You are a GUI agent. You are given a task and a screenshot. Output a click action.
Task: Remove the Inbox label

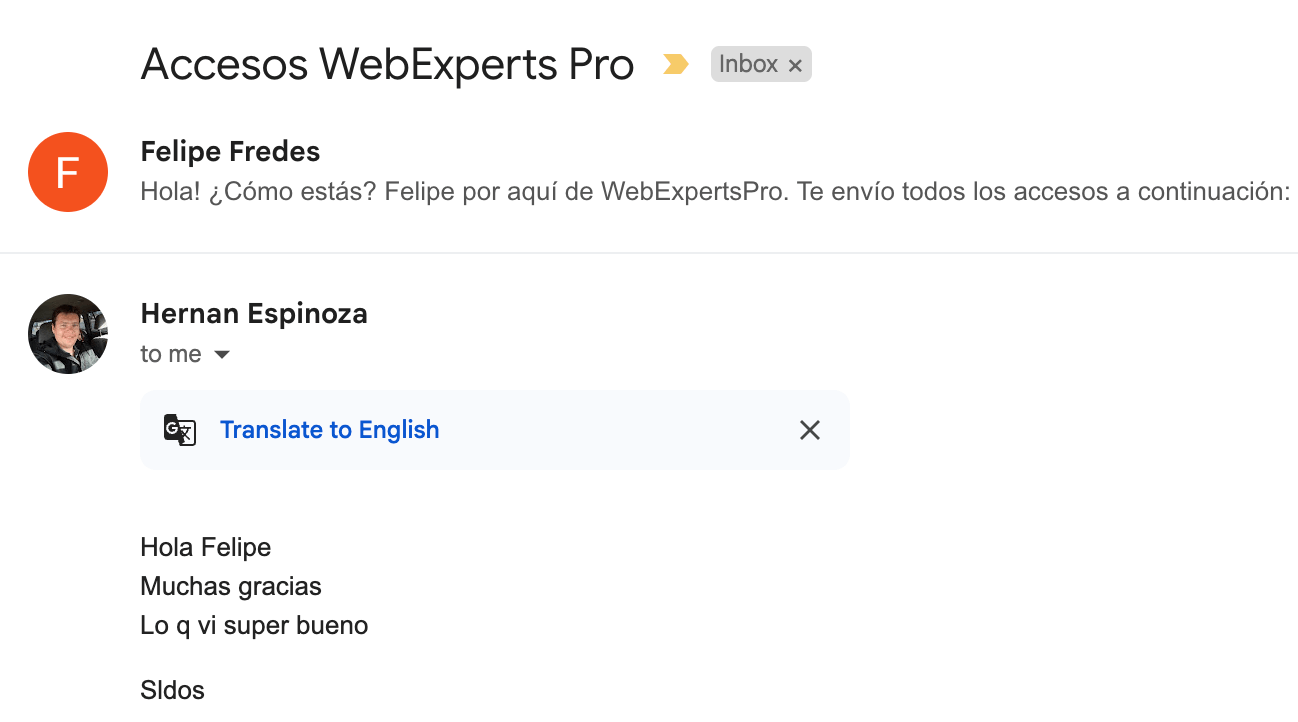pos(795,66)
